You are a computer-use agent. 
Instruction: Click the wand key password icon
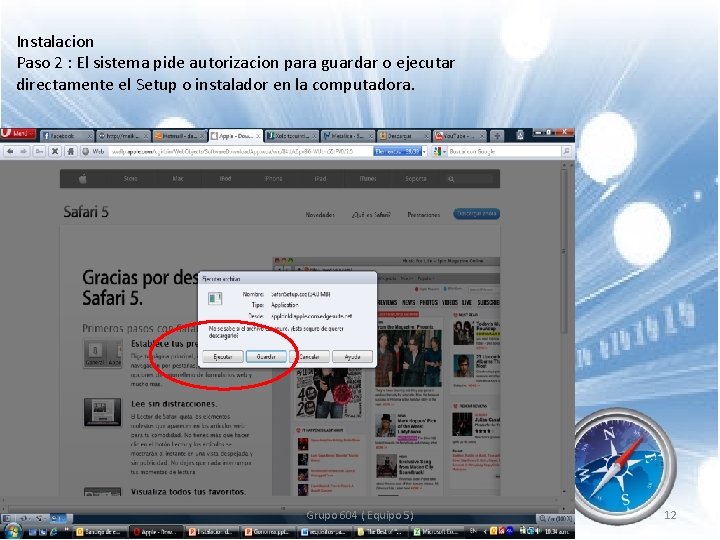tap(39, 151)
